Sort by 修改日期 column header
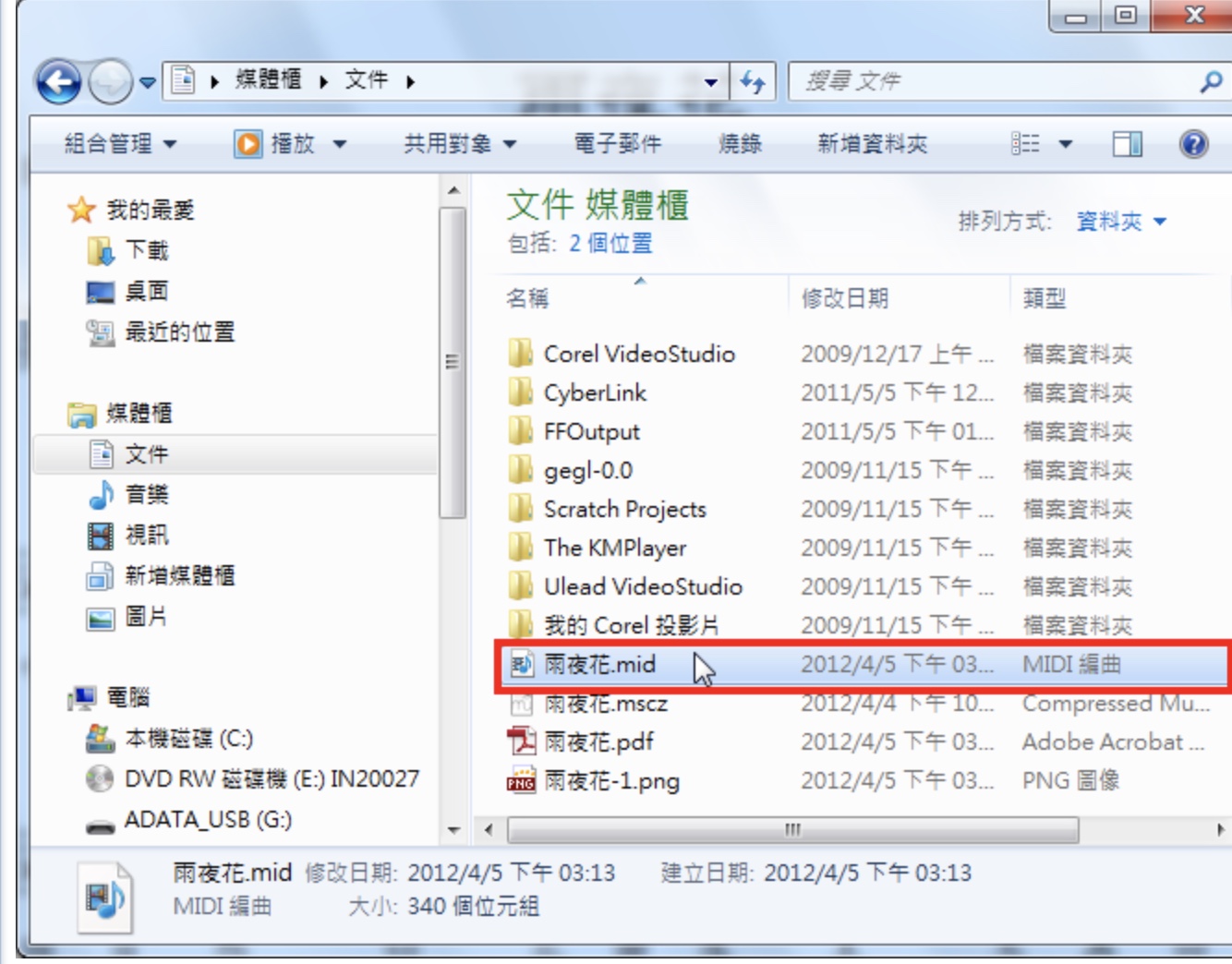This screenshot has width=1232, height=964. tap(844, 298)
